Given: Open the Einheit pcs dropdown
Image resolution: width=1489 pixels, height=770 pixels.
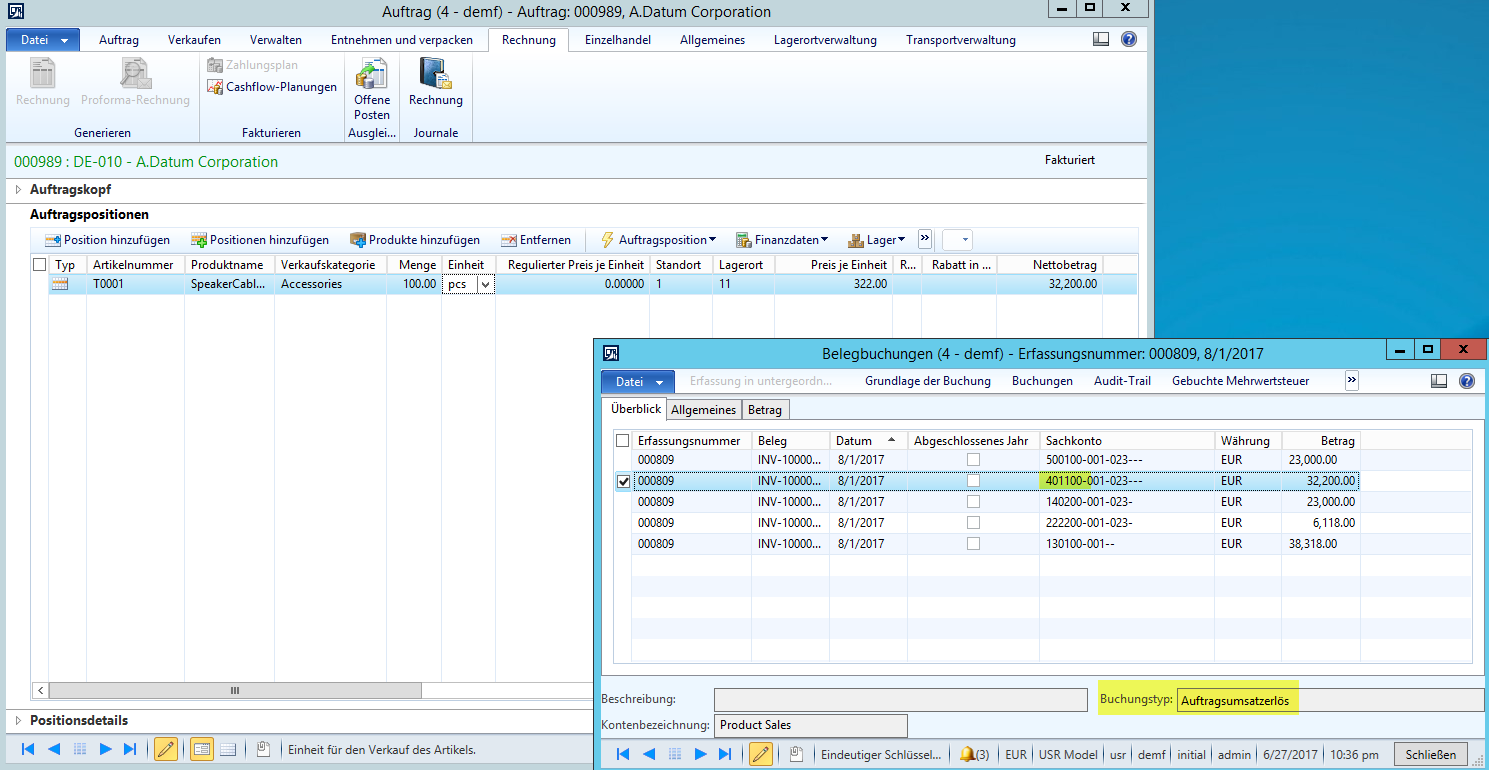Looking at the screenshot, I should [x=486, y=284].
